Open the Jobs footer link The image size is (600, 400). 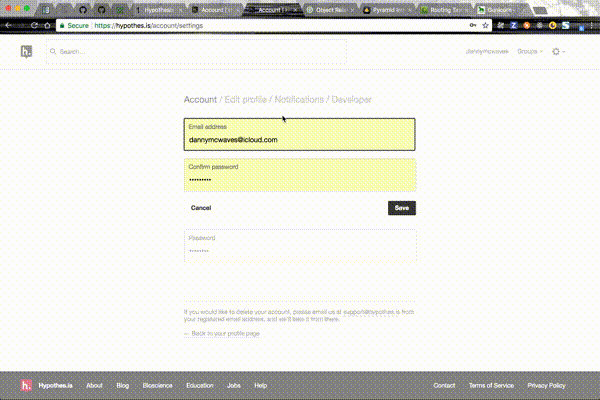234,385
